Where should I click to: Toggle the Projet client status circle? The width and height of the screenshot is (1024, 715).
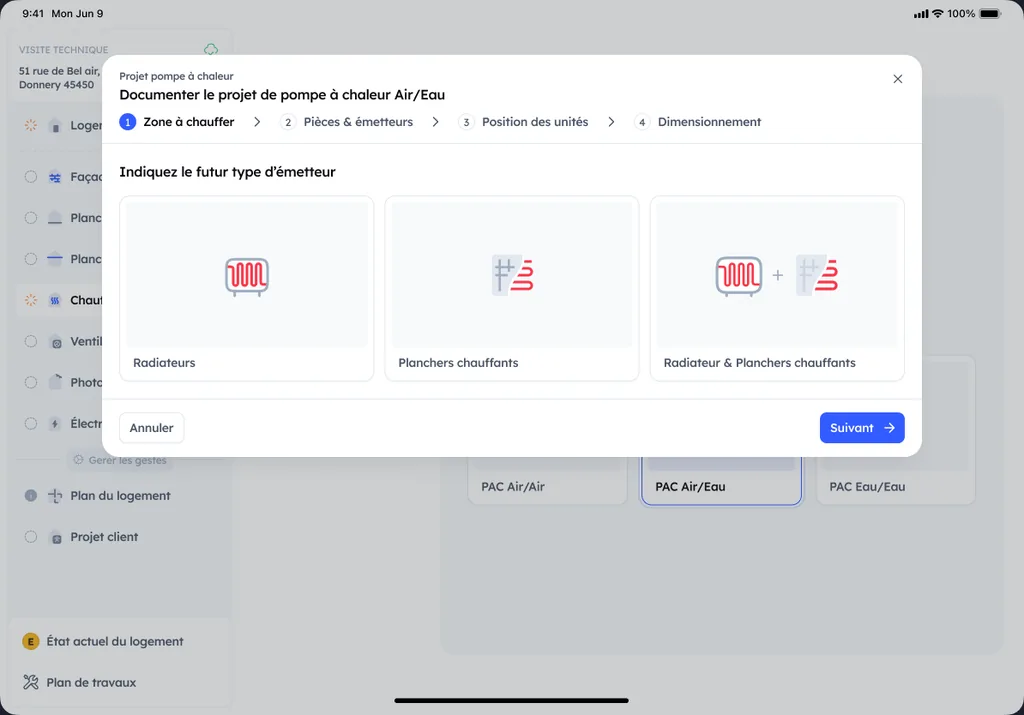(31, 537)
